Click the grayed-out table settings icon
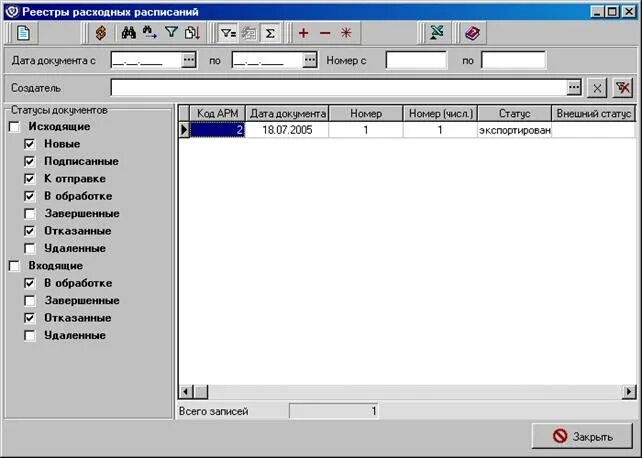Image resolution: width=642 pixels, height=458 pixels. coord(249,33)
